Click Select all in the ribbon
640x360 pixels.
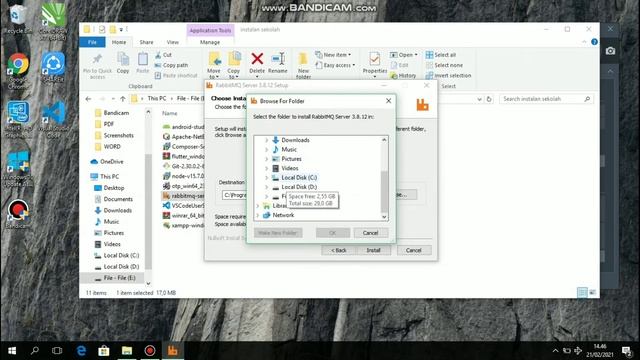[x=441, y=55]
